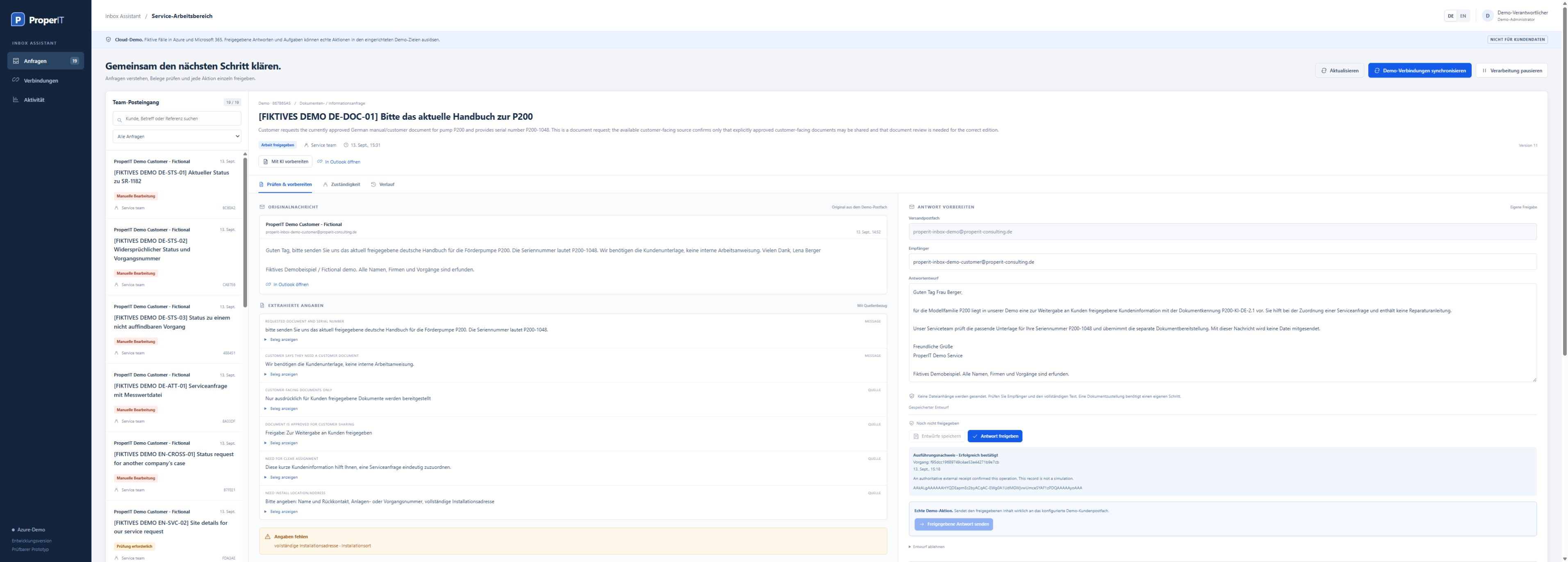Click Mit KI vorbereiten button
The image size is (1568, 562).
pyautogui.click(x=285, y=161)
